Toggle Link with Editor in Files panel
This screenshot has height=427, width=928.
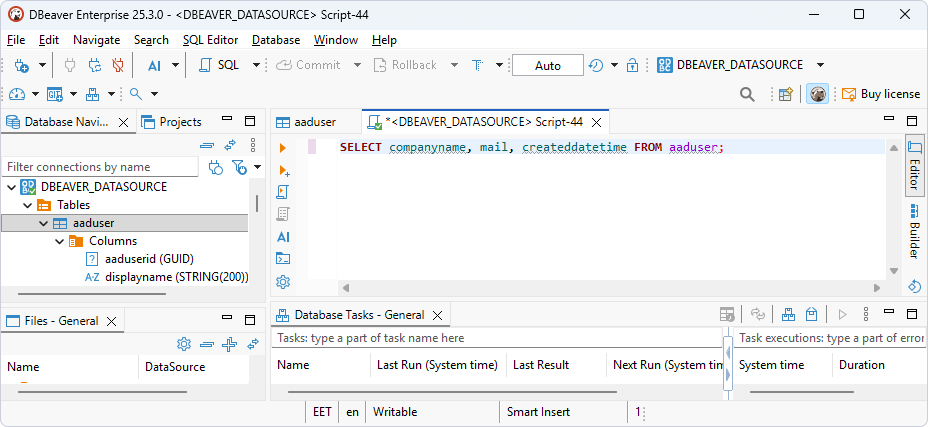253,344
